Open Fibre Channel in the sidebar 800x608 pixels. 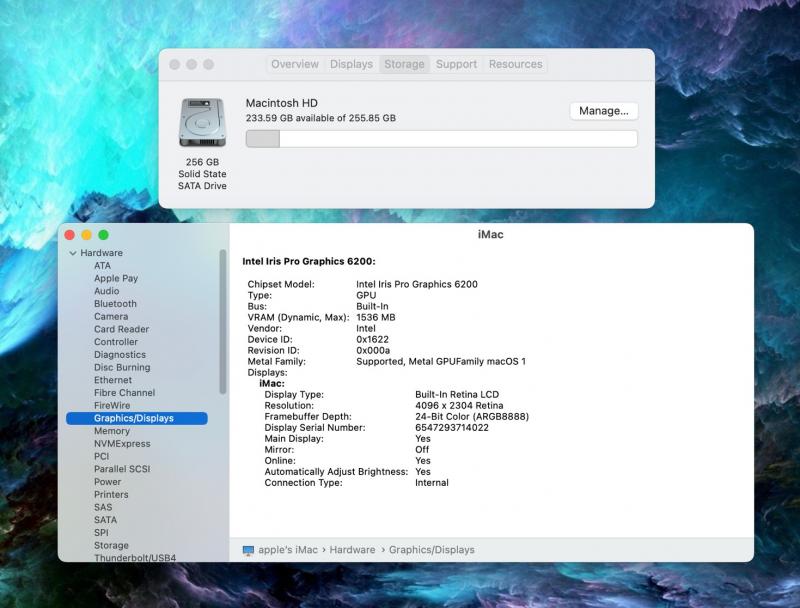pos(124,393)
